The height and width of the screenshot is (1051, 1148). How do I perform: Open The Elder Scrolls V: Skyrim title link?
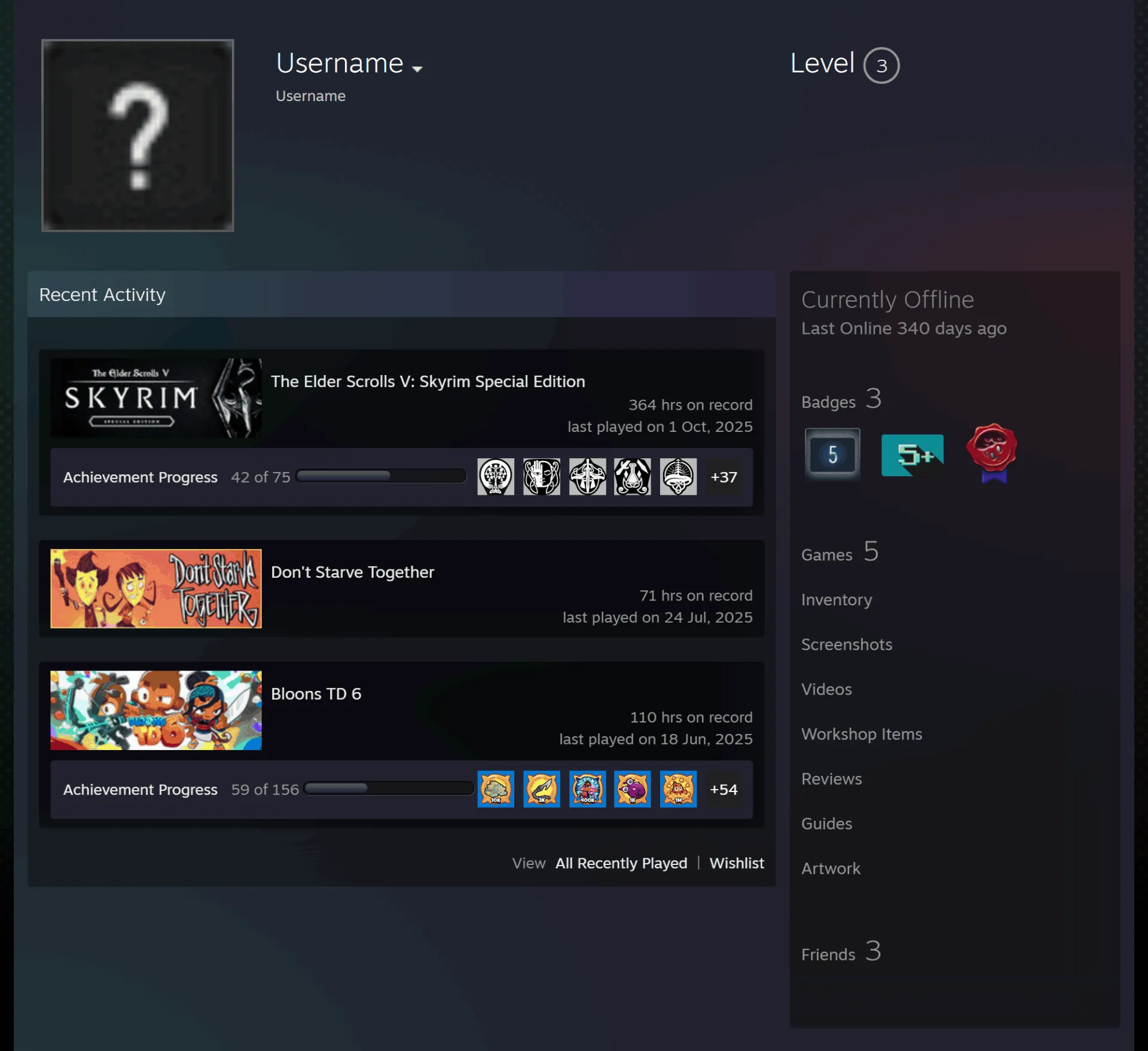tap(428, 382)
